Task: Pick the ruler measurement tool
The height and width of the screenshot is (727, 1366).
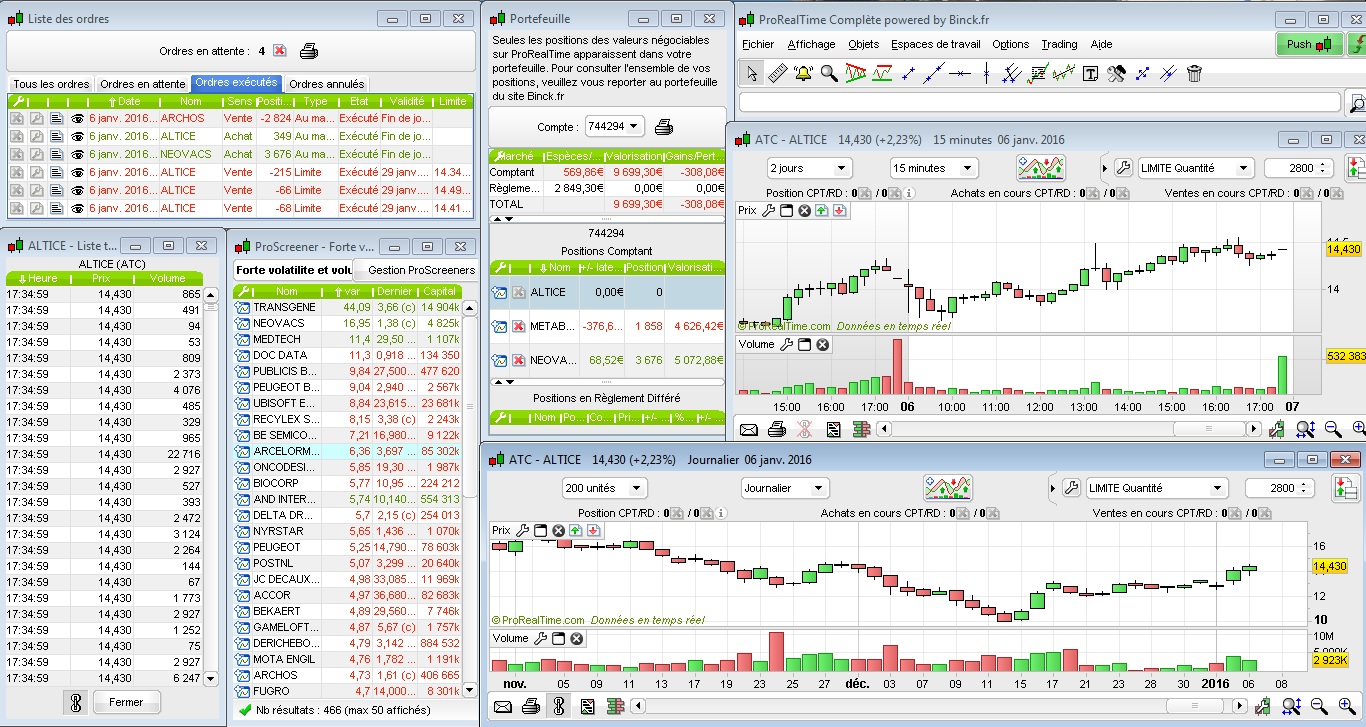Action: pyautogui.click(x=777, y=73)
